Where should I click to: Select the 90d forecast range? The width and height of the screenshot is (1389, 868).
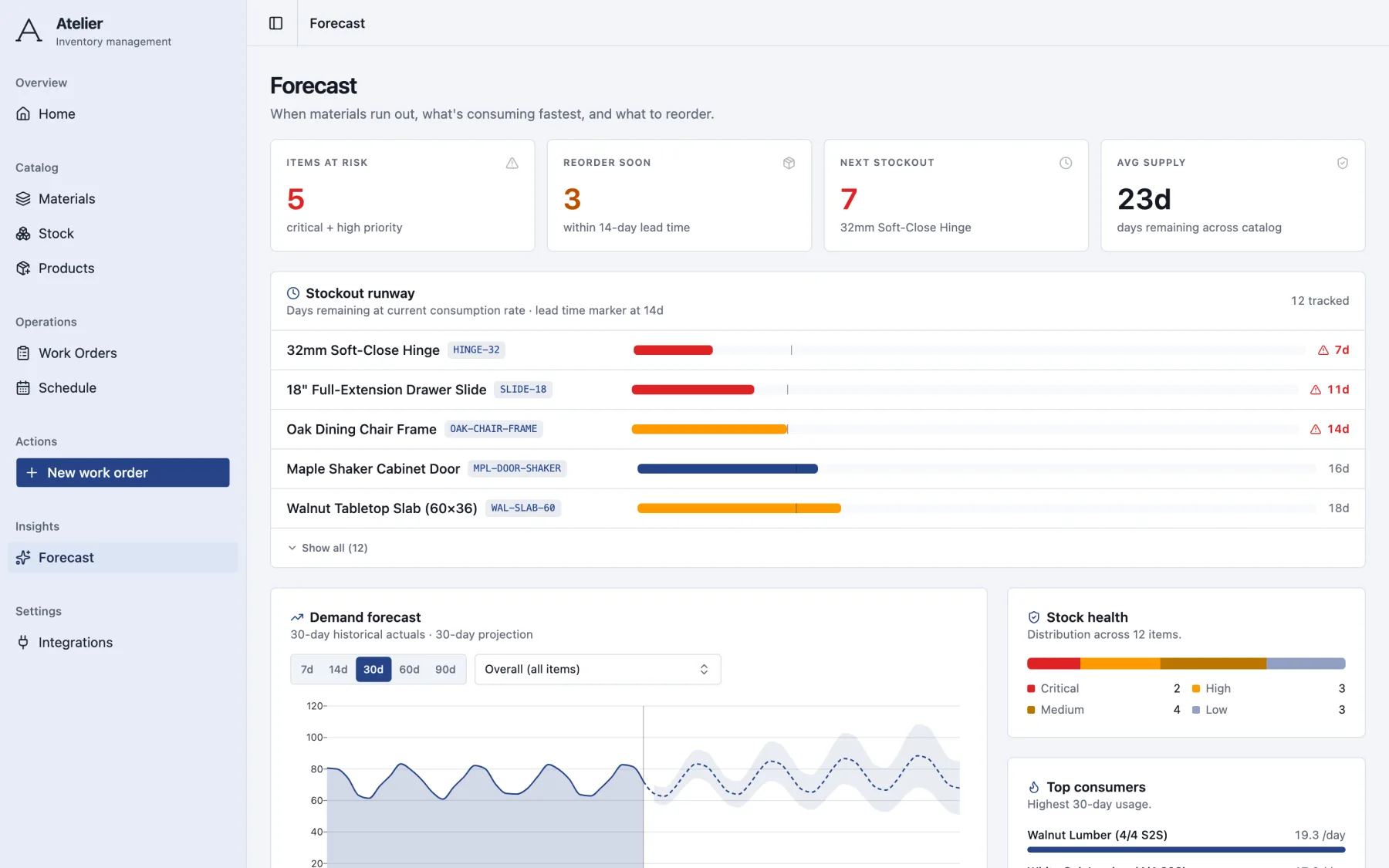(x=445, y=669)
